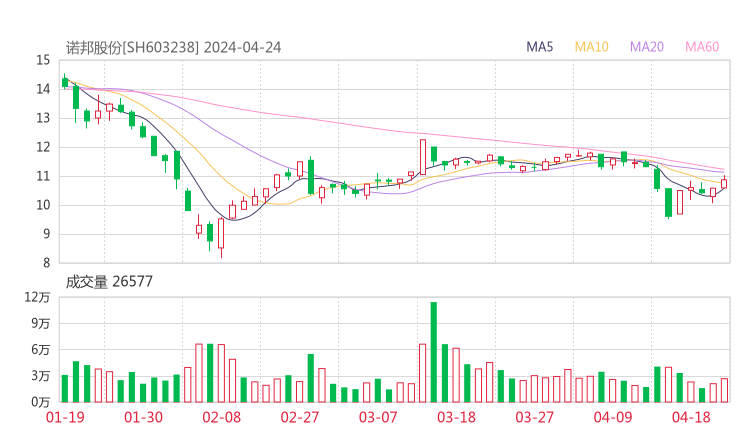Image resolution: width=740 pixels, height=440 pixels.
Task: Click the MA10 legend label
Action: tap(591, 47)
